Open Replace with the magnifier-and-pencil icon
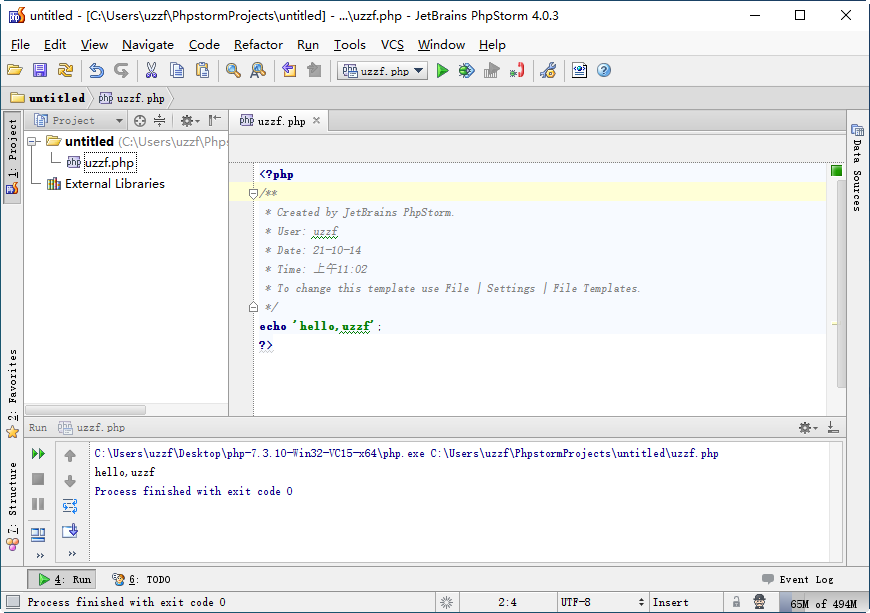Image resolution: width=870 pixels, height=613 pixels. (258, 70)
